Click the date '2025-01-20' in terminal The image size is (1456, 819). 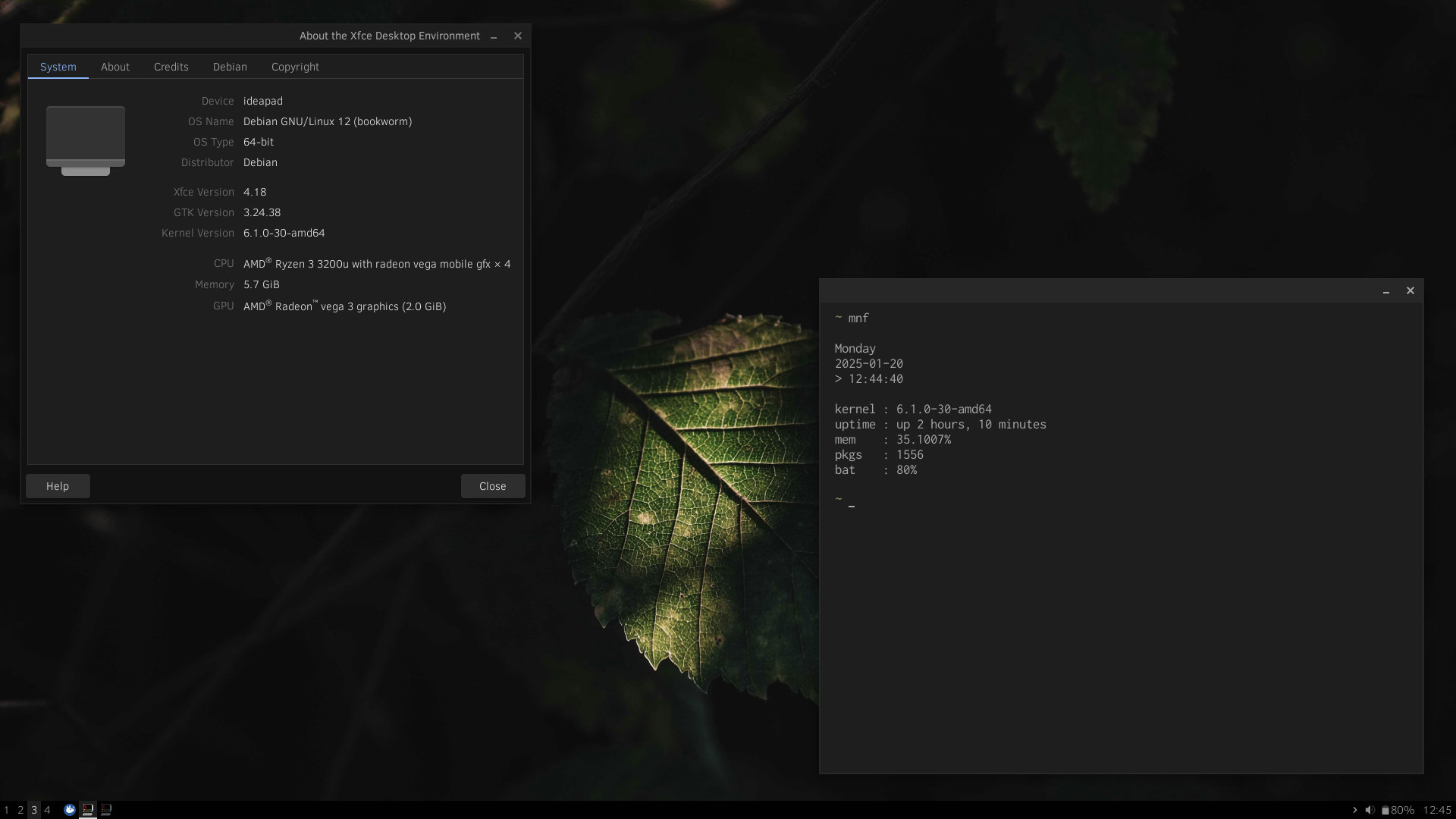(x=869, y=364)
